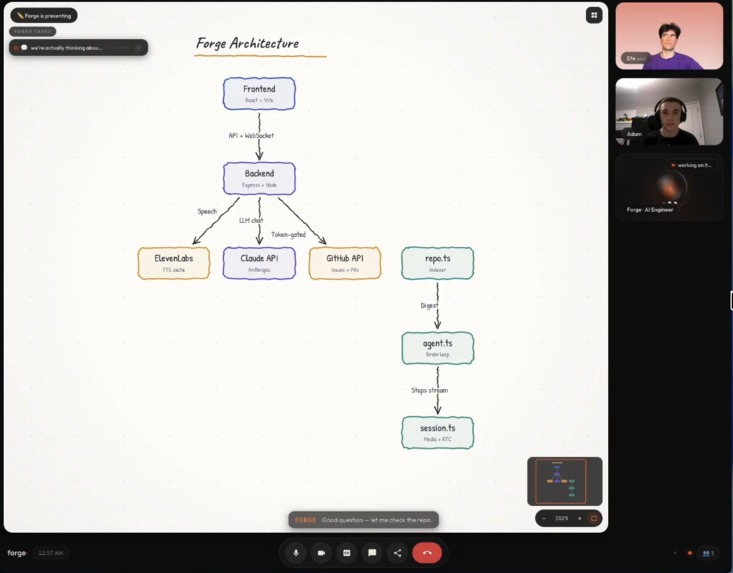Select Adam's video tile
Image resolution: width=733 pixels, height=573 pixels.
(669, 112)
